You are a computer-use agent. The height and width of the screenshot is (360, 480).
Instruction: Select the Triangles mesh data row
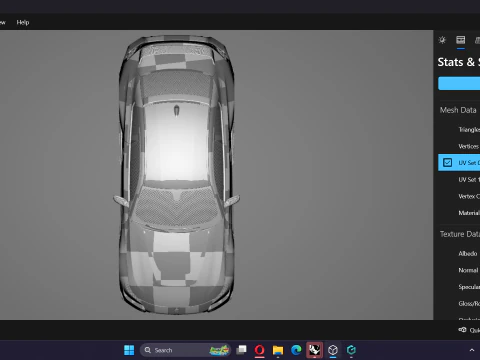[x=459, y=130]
